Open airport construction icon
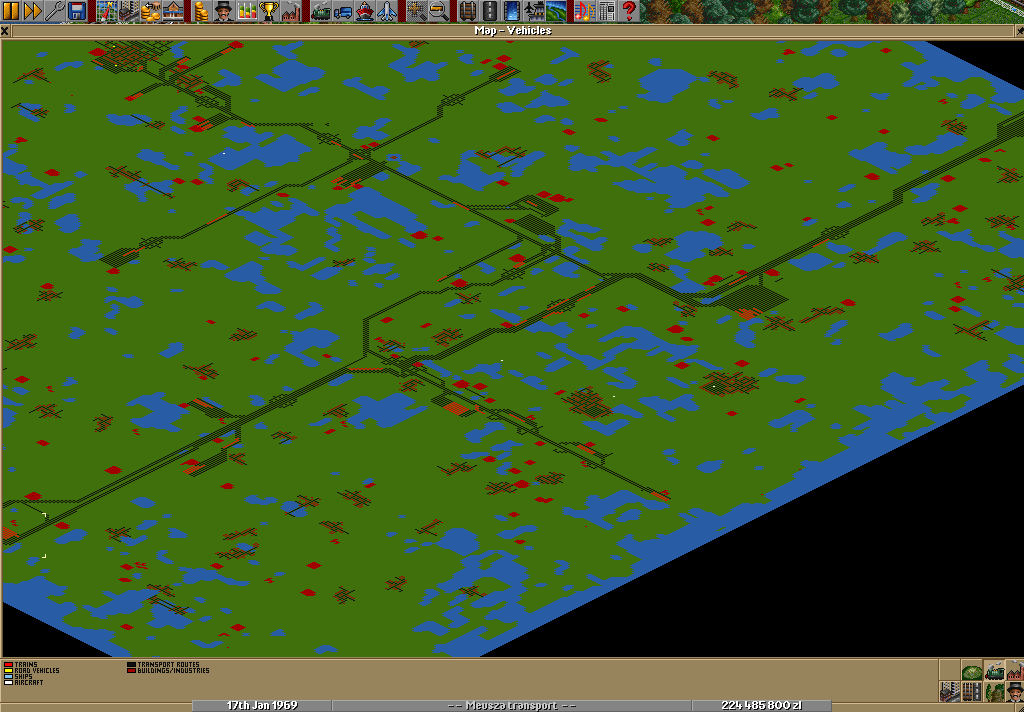 [x=534, y=11]
